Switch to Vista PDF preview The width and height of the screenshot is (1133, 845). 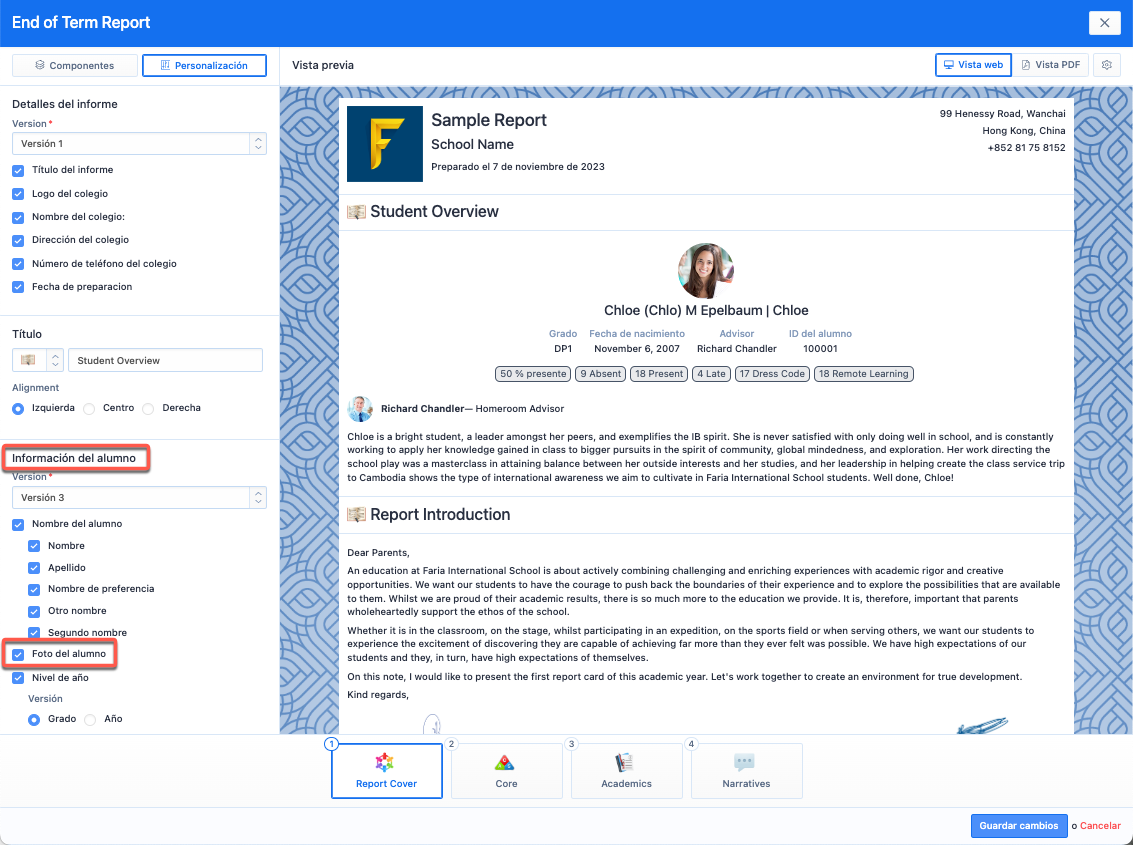click(x=1050, y=65)
